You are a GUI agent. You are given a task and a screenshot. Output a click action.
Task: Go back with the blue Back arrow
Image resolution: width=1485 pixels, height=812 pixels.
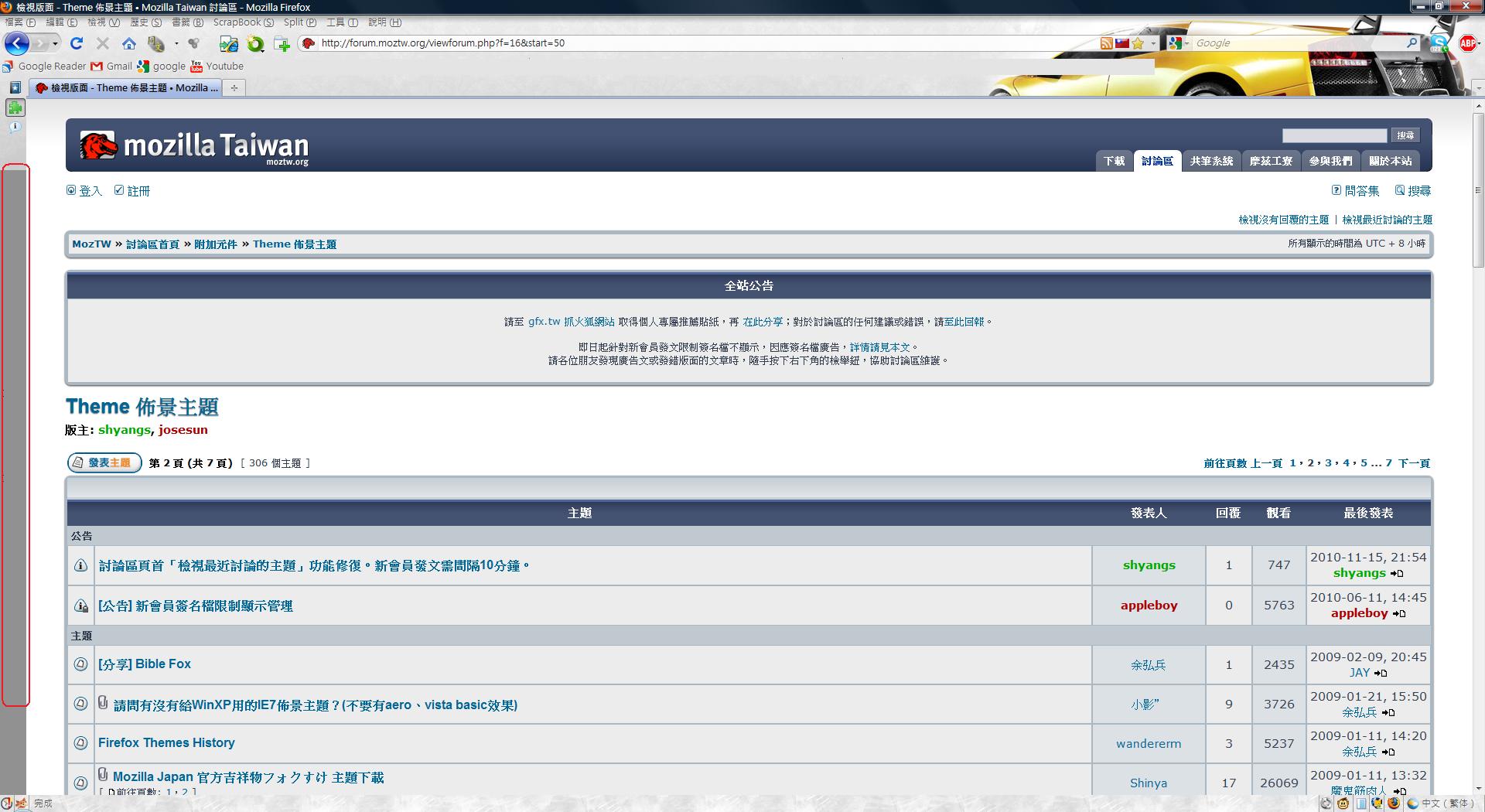pyautogui.click(x=17, y=43)
